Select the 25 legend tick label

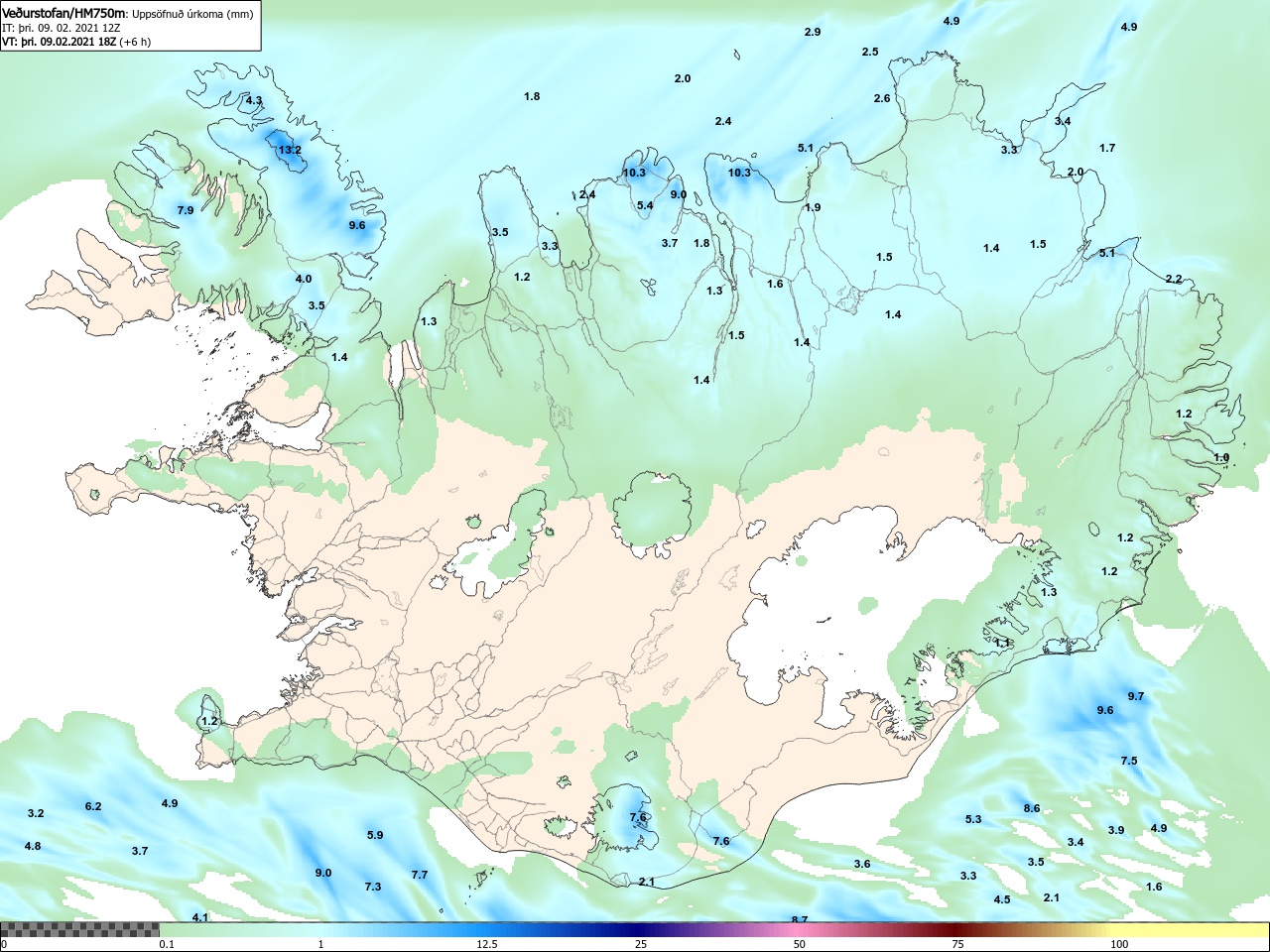(642, 944)
